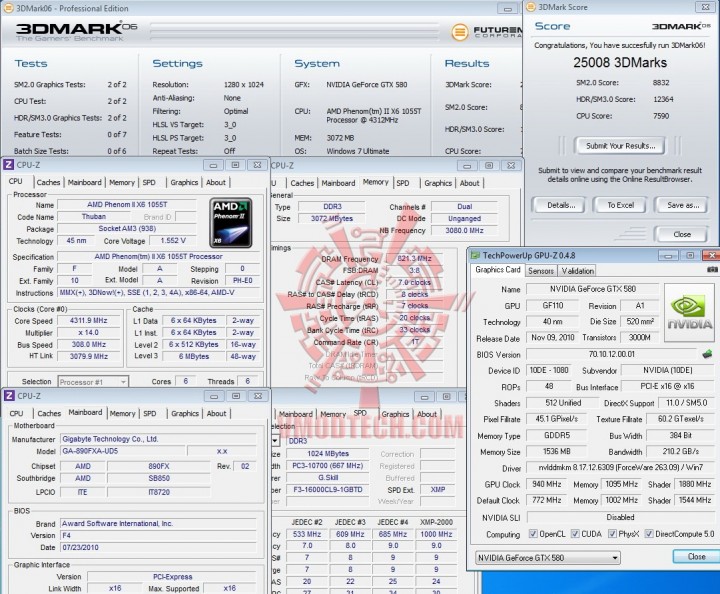Select About tab in the CPU-Z Memory window
720x594 pixels.
click(x=469, y=183)
